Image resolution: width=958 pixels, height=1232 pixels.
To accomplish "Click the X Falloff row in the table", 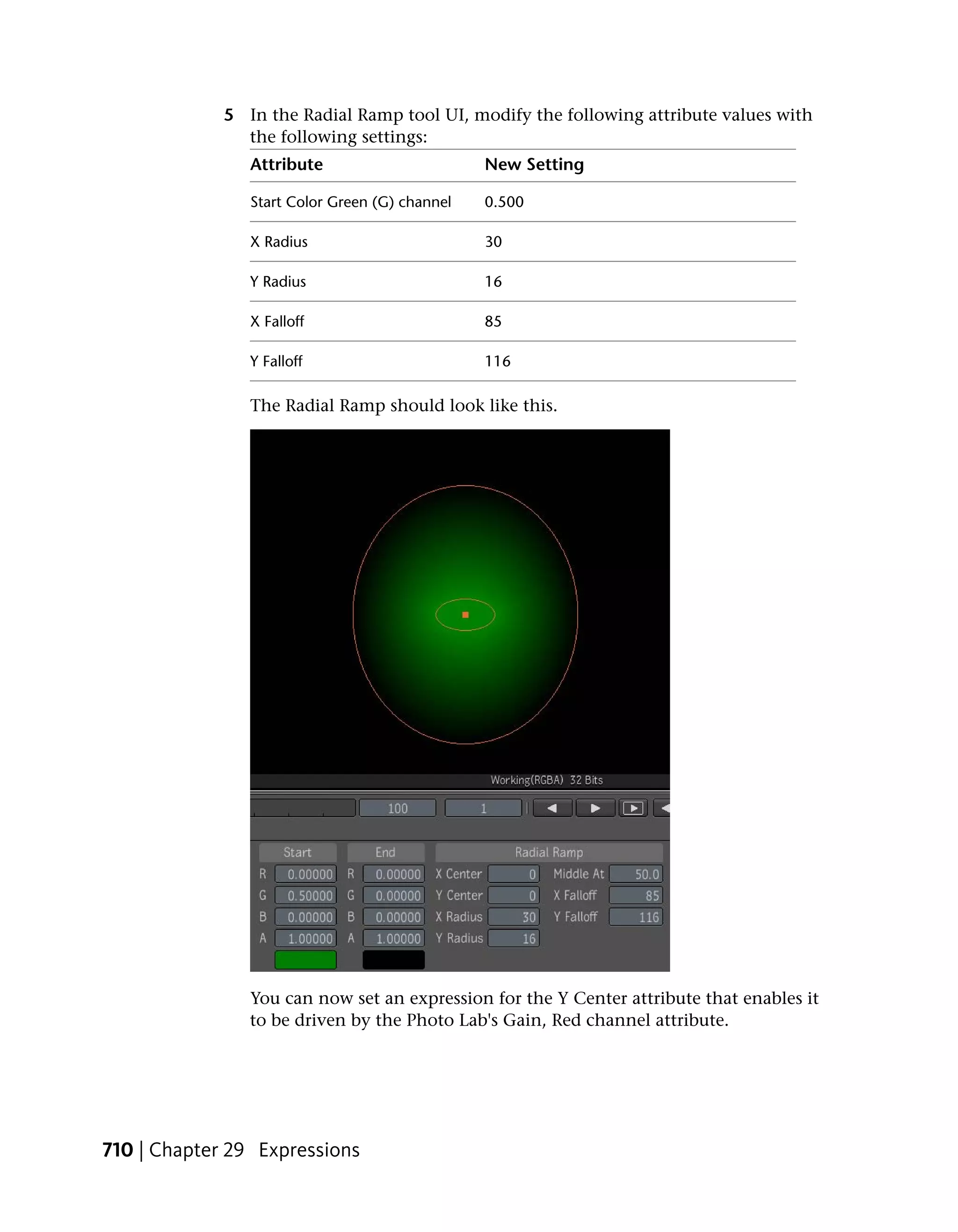I will click(x=523, y=321).
